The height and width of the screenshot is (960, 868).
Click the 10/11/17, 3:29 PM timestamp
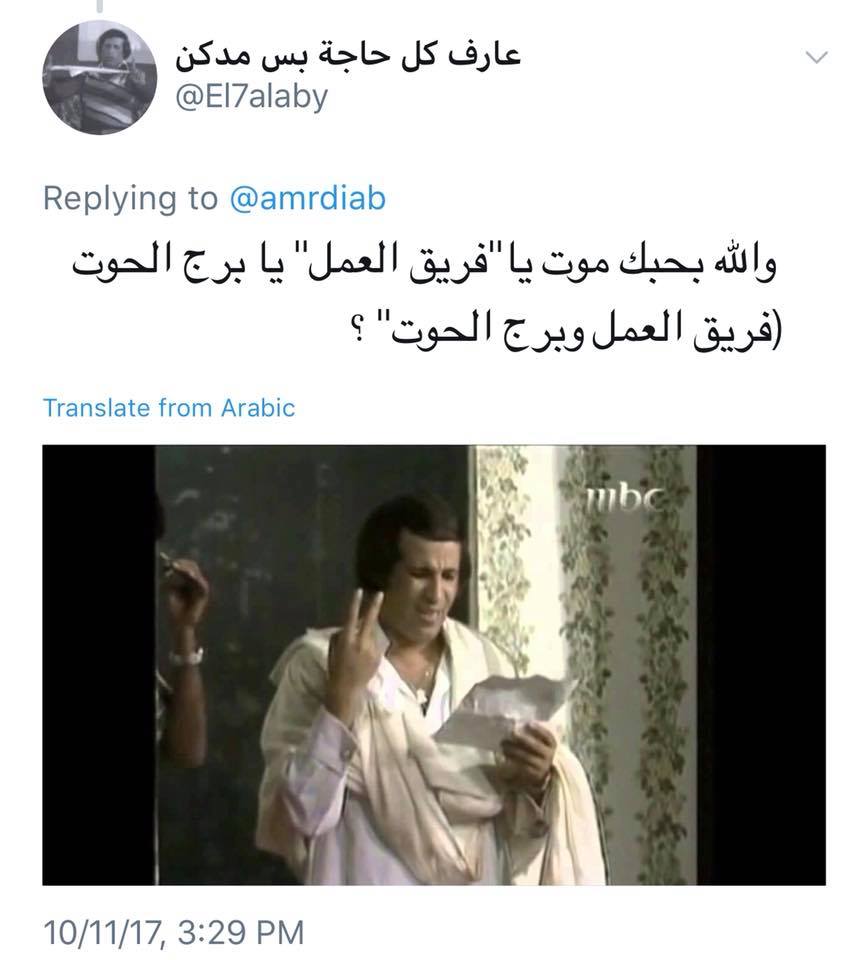pos(173,932)
